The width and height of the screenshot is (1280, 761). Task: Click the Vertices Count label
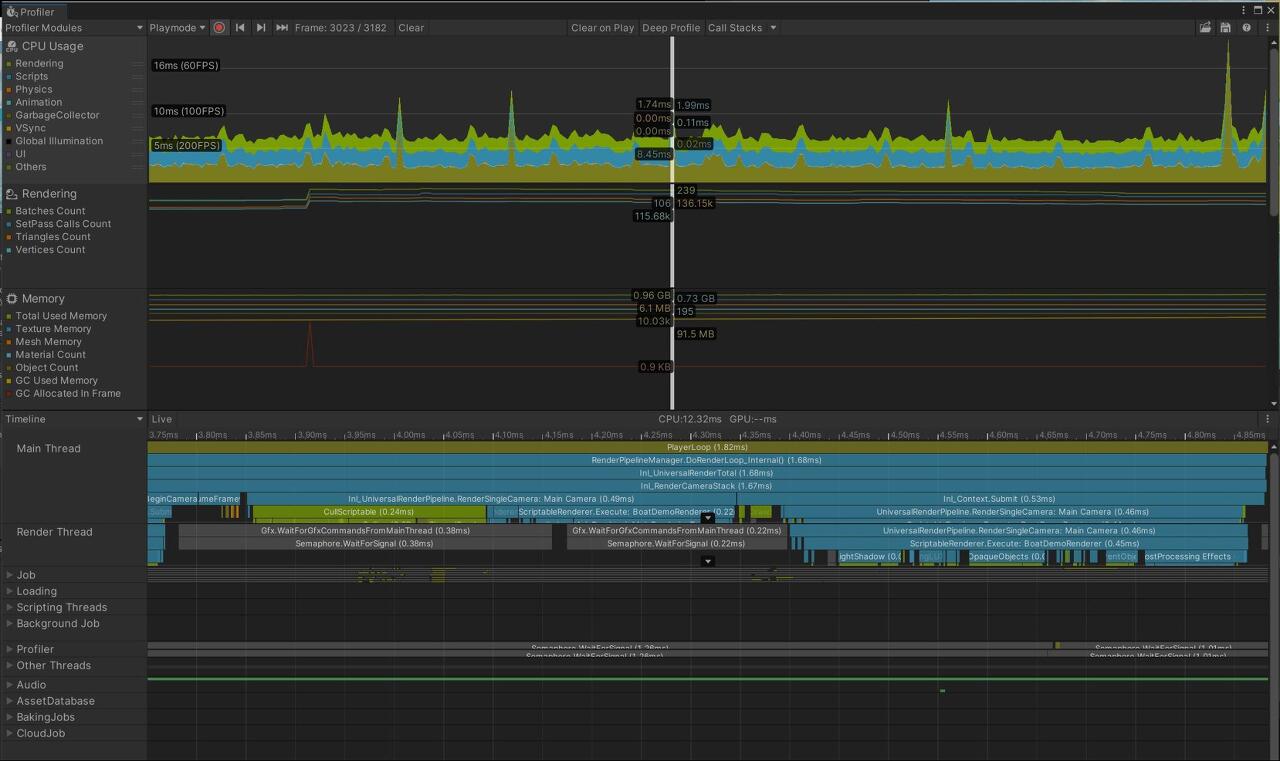(50, 250)
